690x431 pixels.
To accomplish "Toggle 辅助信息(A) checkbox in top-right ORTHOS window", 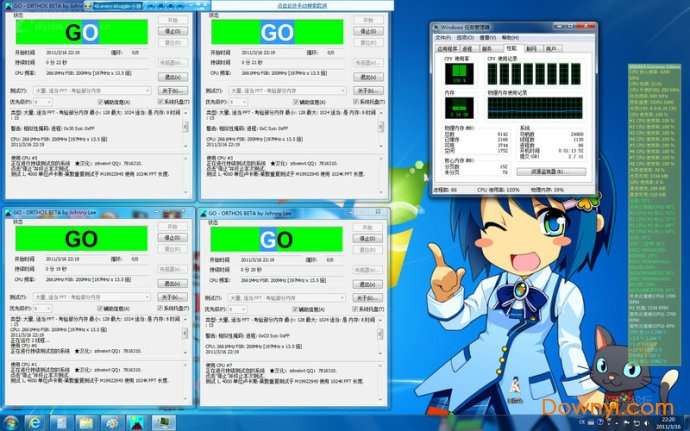I will pos(296,102).
